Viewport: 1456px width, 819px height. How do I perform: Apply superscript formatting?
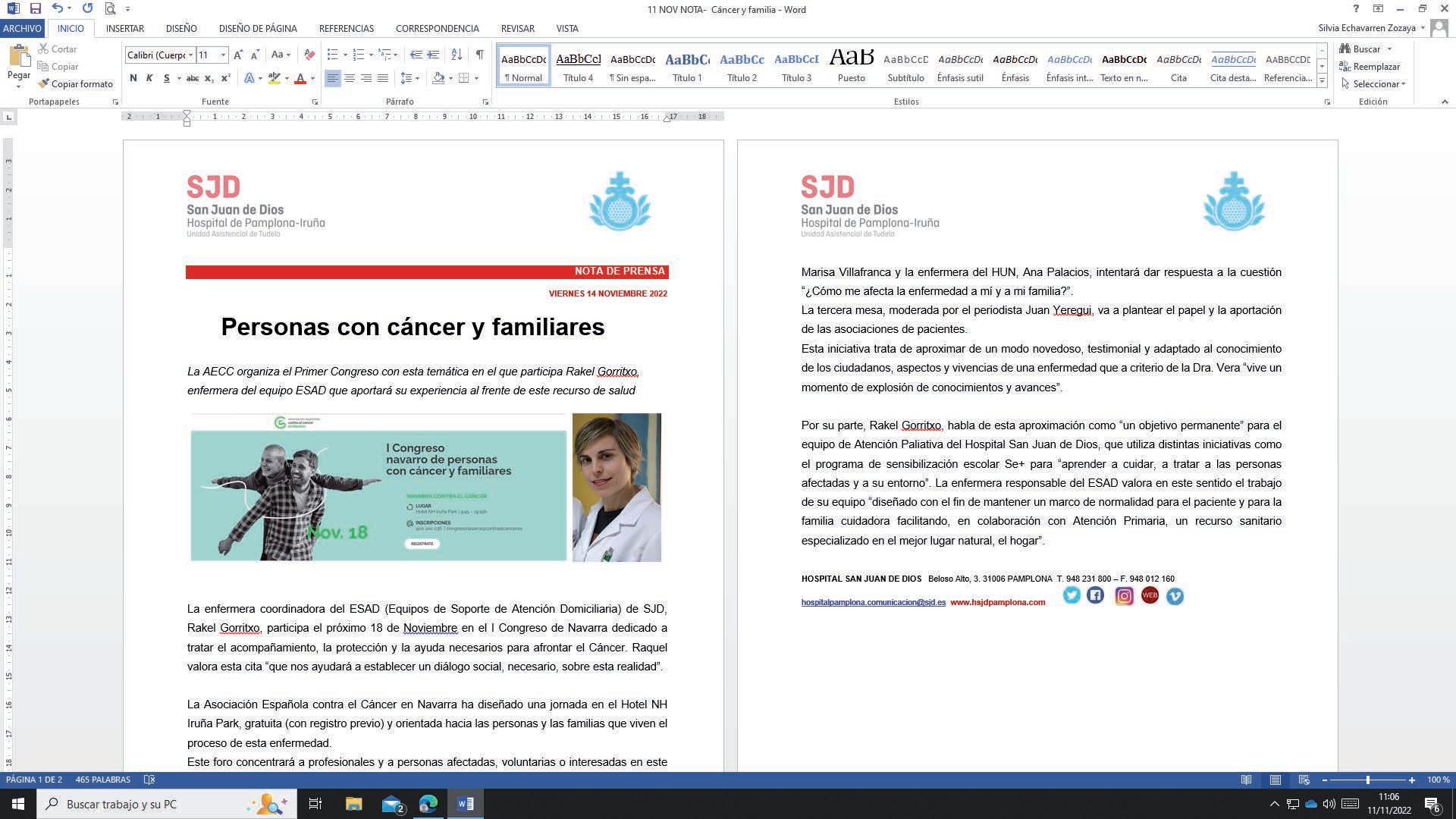225,78
